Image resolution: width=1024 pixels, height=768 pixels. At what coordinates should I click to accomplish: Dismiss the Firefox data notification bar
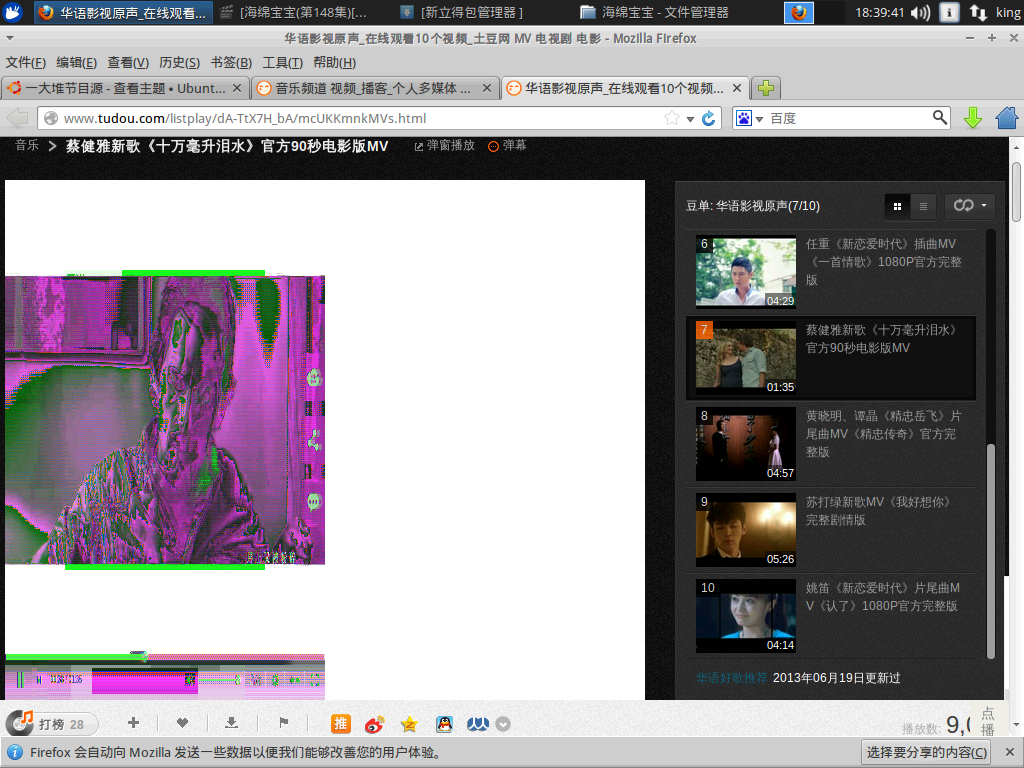pyautogui.click(x=1010, y=752)
